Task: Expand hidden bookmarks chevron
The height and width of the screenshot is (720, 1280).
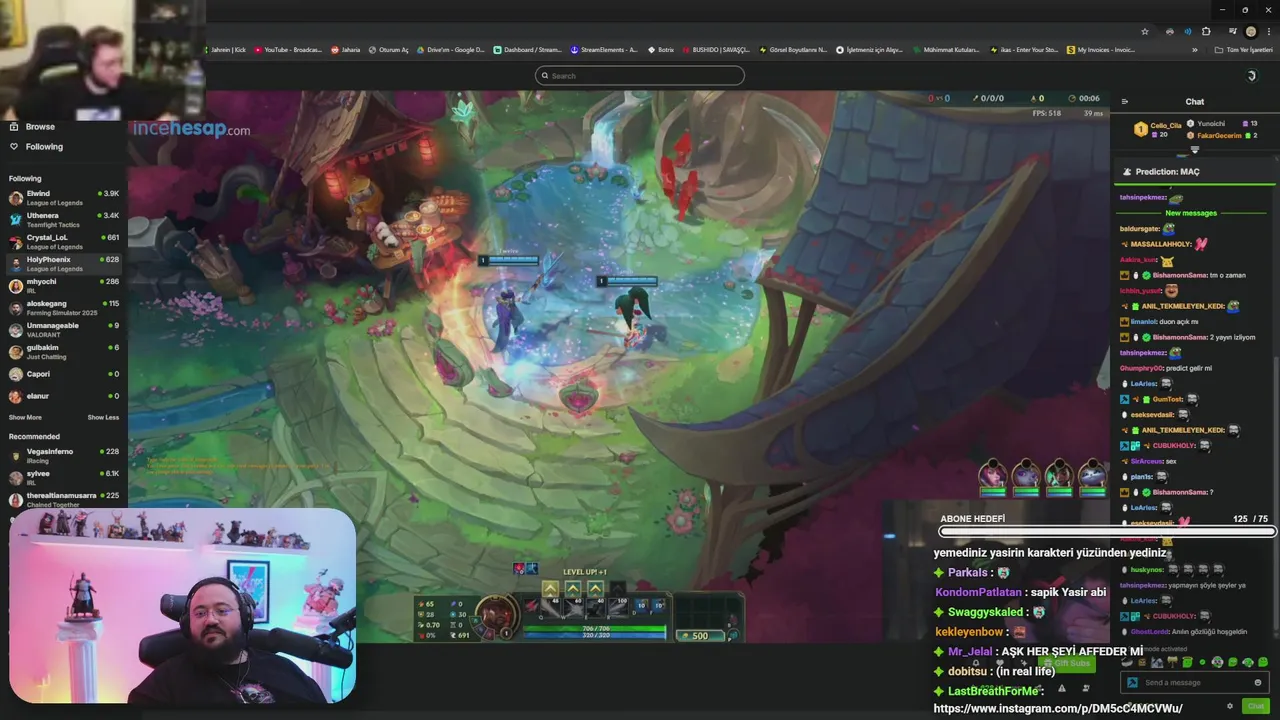Action: (1194, 50)
